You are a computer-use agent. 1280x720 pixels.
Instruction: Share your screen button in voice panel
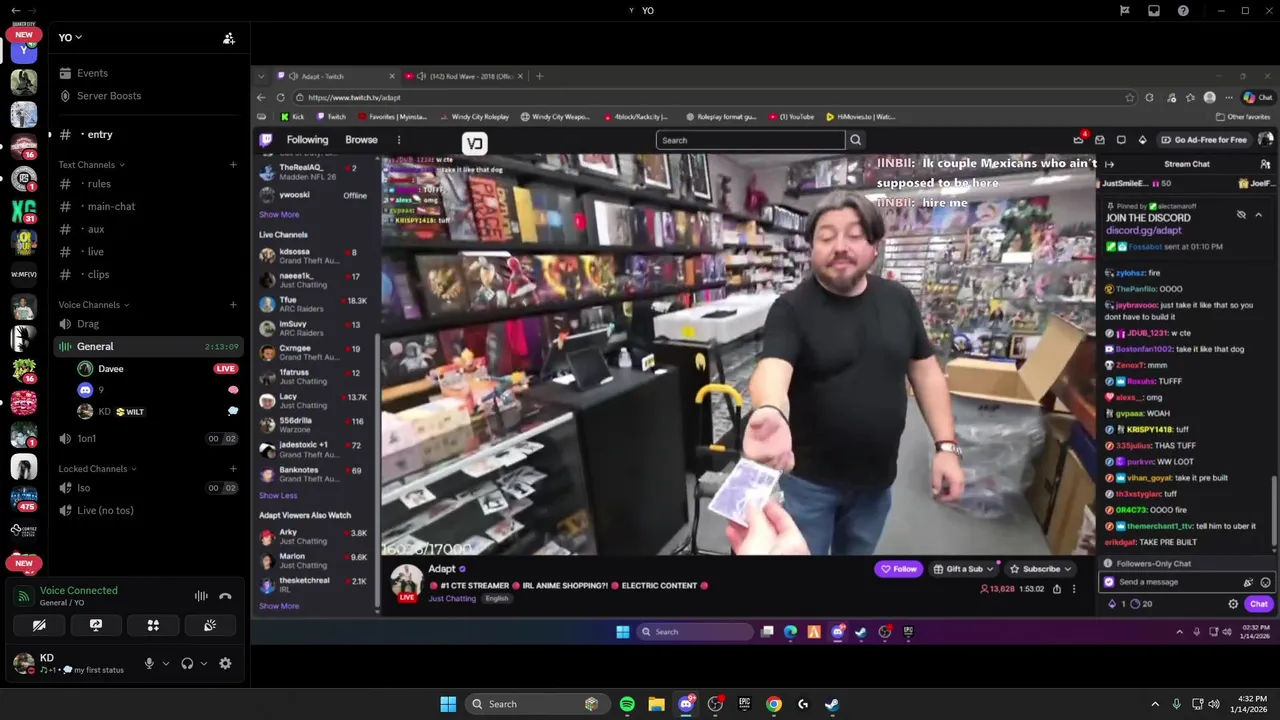click(x=96, y=625)
